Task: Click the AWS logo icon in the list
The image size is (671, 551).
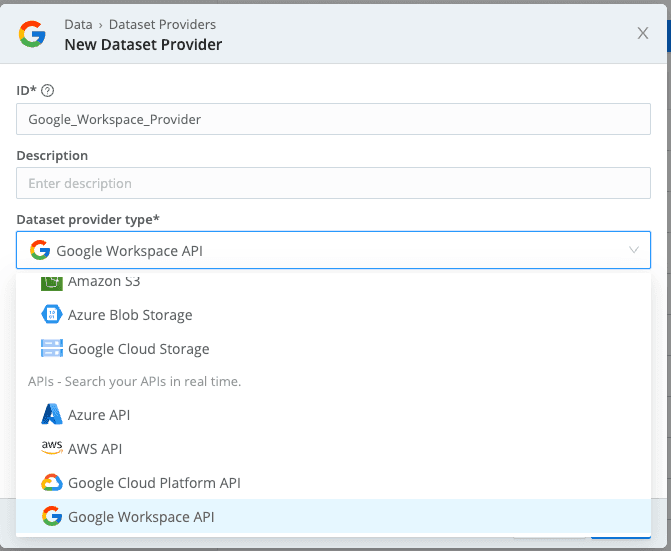Action: coord(52,449)
